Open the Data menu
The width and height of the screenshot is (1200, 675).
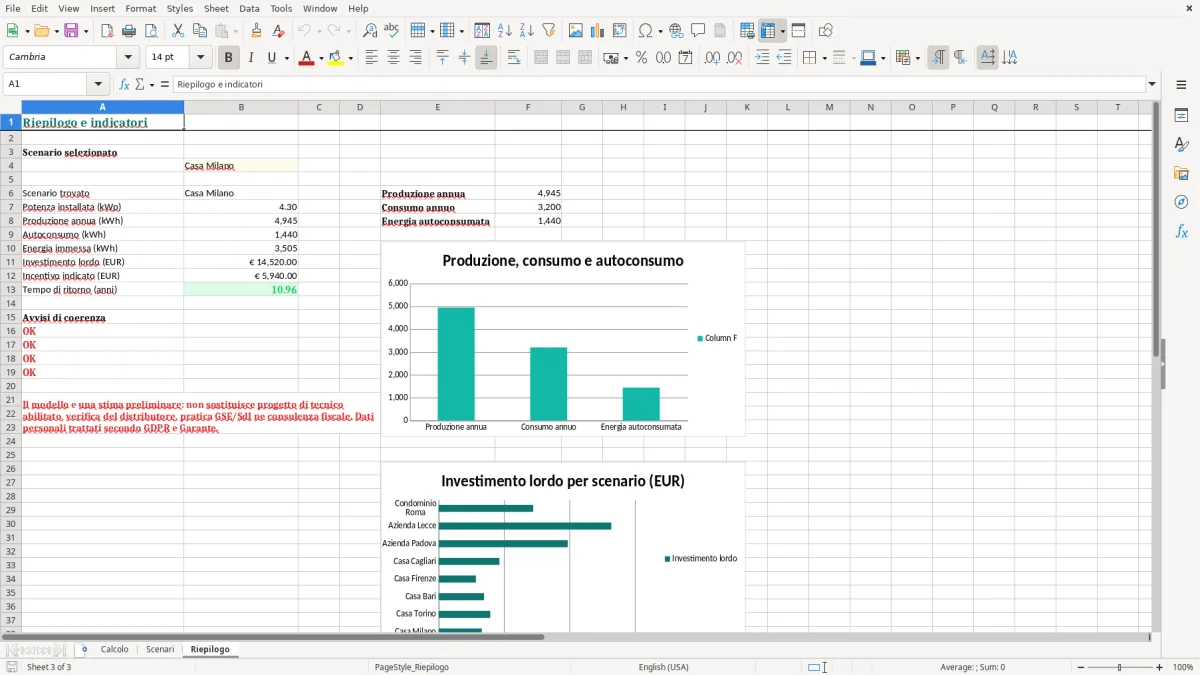tap(249, 8)
